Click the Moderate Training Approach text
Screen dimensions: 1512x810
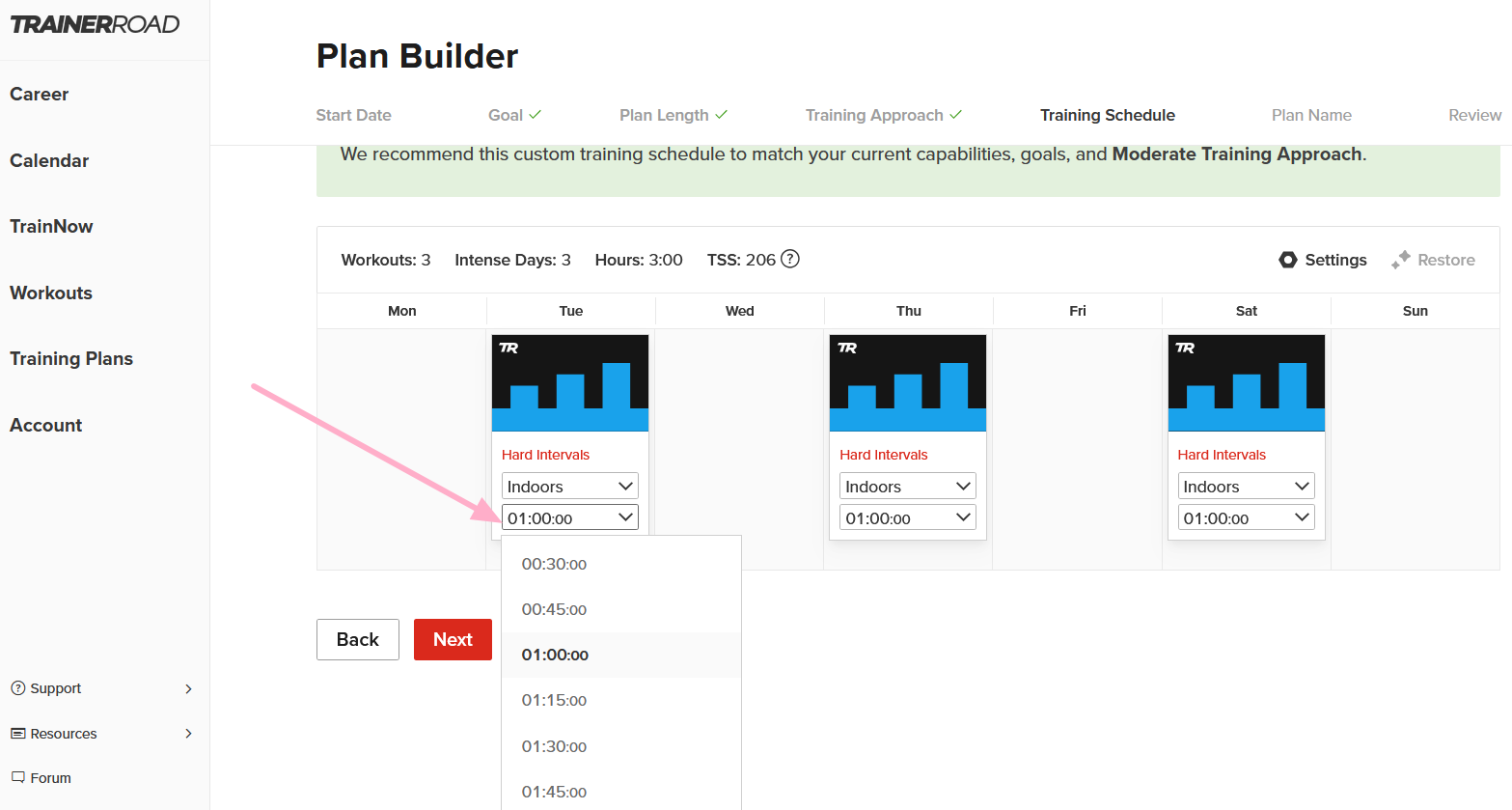(x=1237, y=154)
